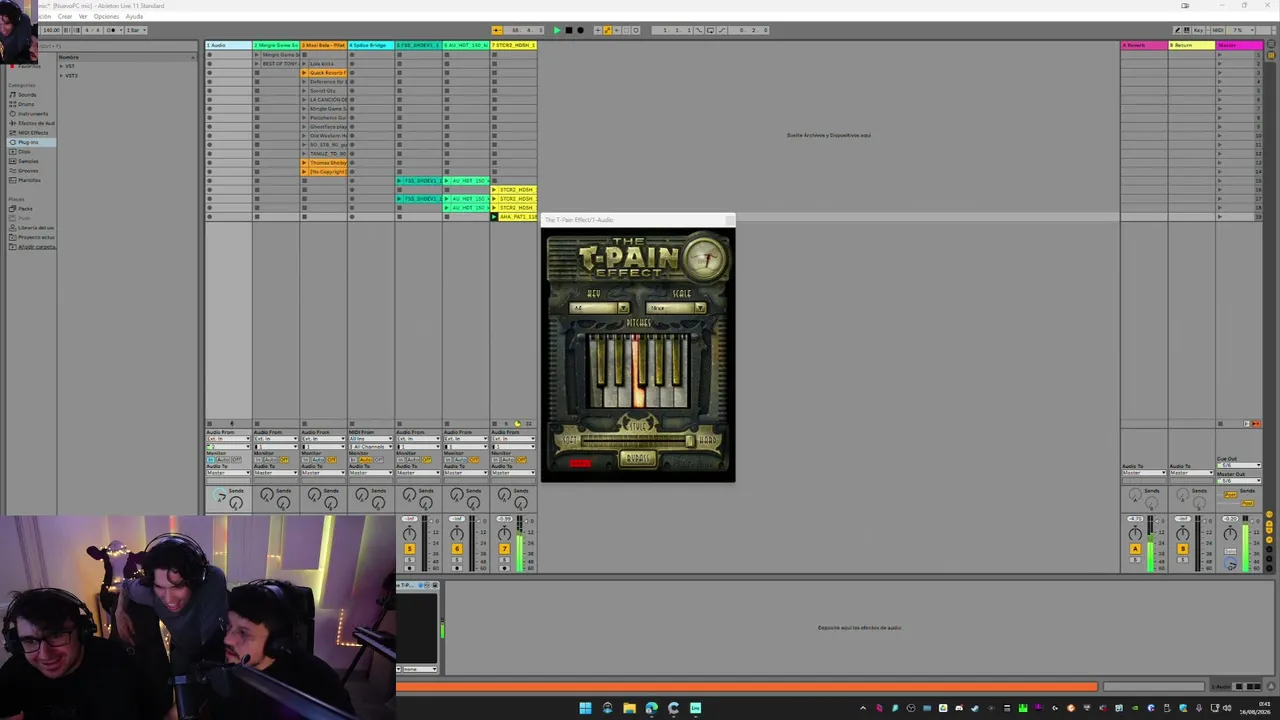Click the taskbar clock
Screen dimensions: 1280x720
click(x=1254, y=708)
